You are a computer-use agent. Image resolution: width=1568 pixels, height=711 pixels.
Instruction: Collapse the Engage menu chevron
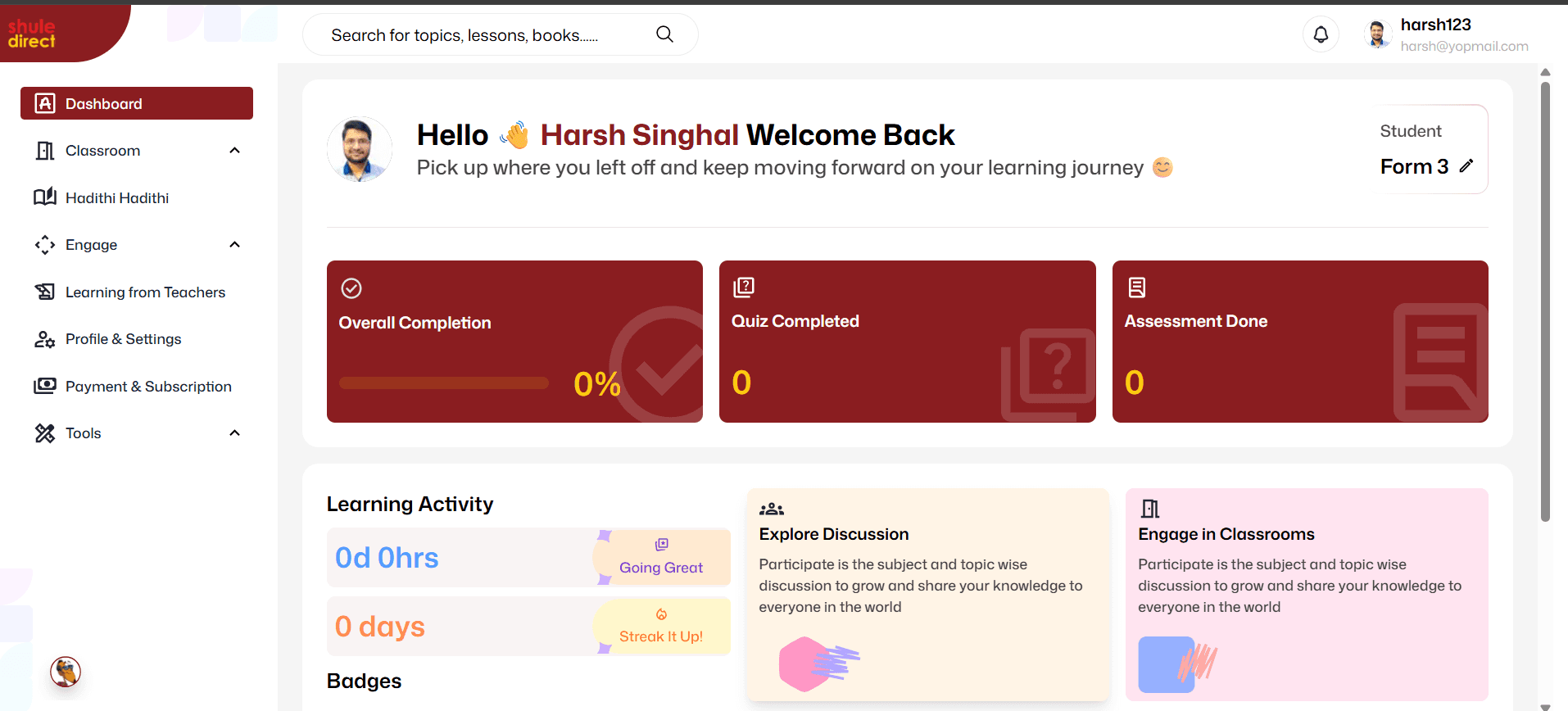tap(235, 245)
